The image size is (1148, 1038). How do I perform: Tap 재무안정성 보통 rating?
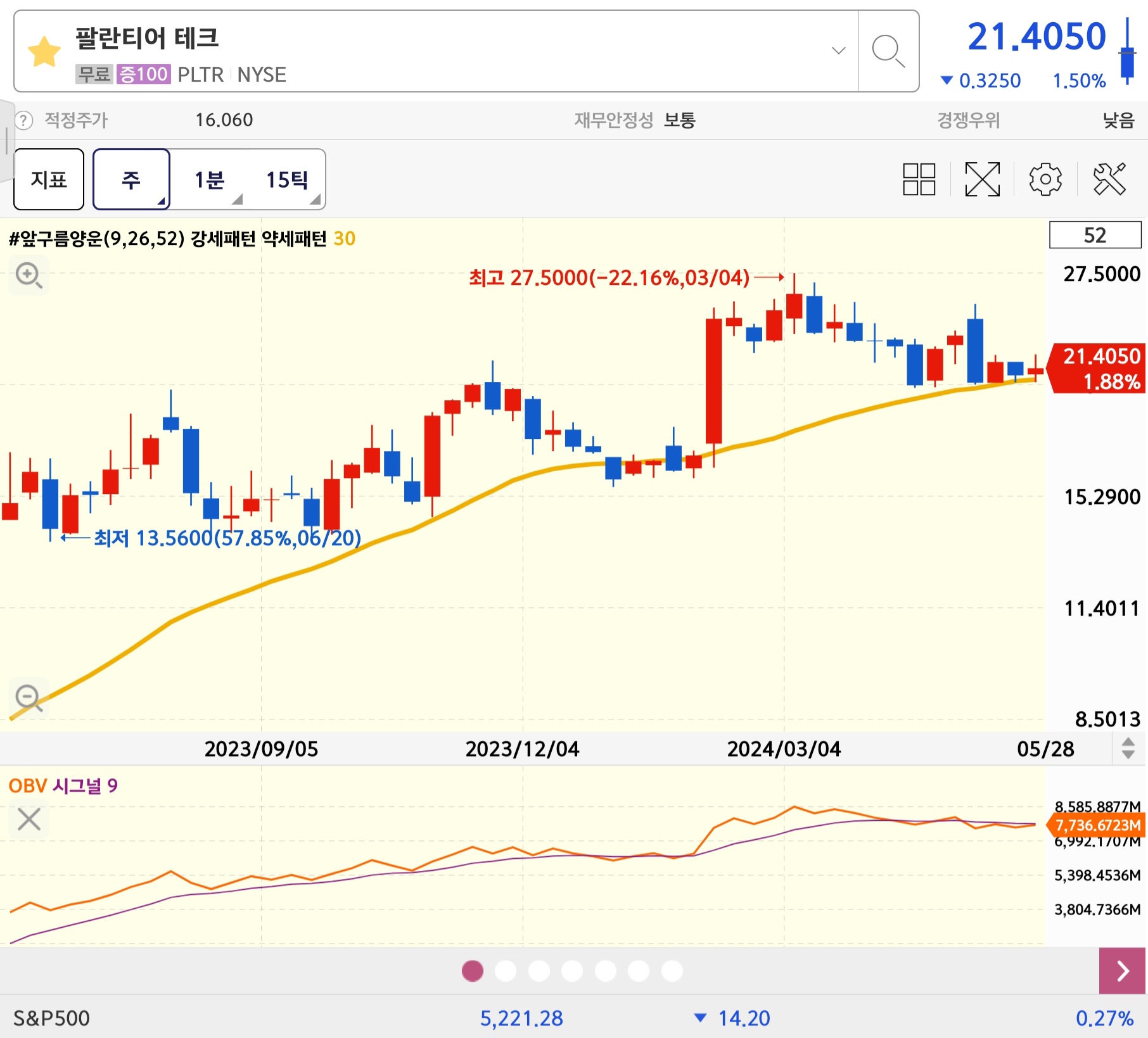point(635,120)
